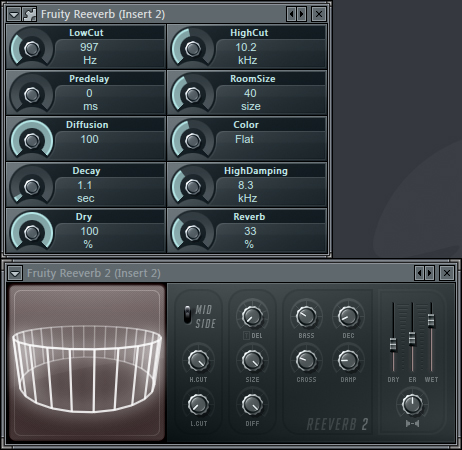Click the Reverb value 33 %
The width and height of the screenshot is (462, 450).
(x=250, y=238)
